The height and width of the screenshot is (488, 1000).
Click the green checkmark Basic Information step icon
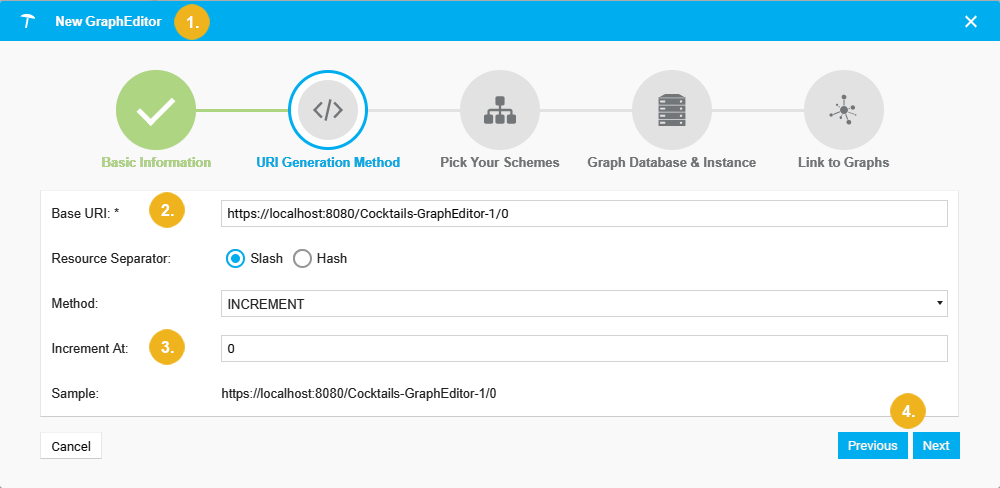click(x=156, y=111)
